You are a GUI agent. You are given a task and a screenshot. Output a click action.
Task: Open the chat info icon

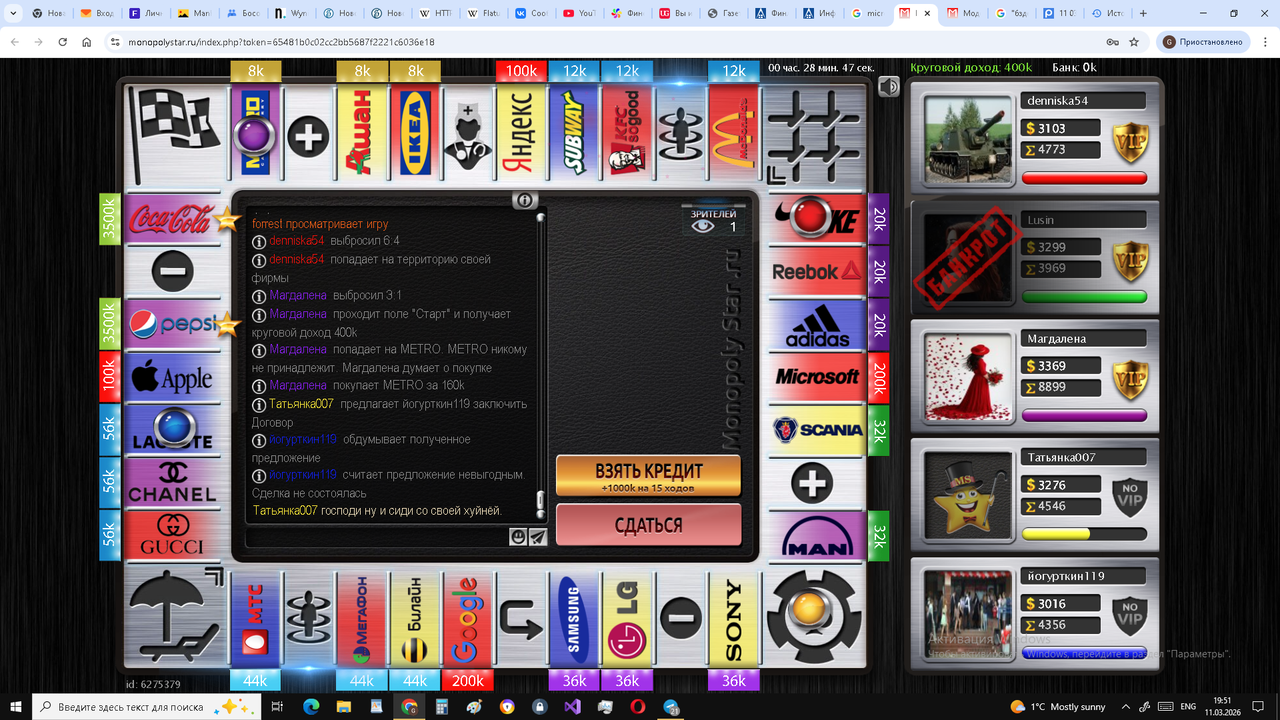click(525, 200)
